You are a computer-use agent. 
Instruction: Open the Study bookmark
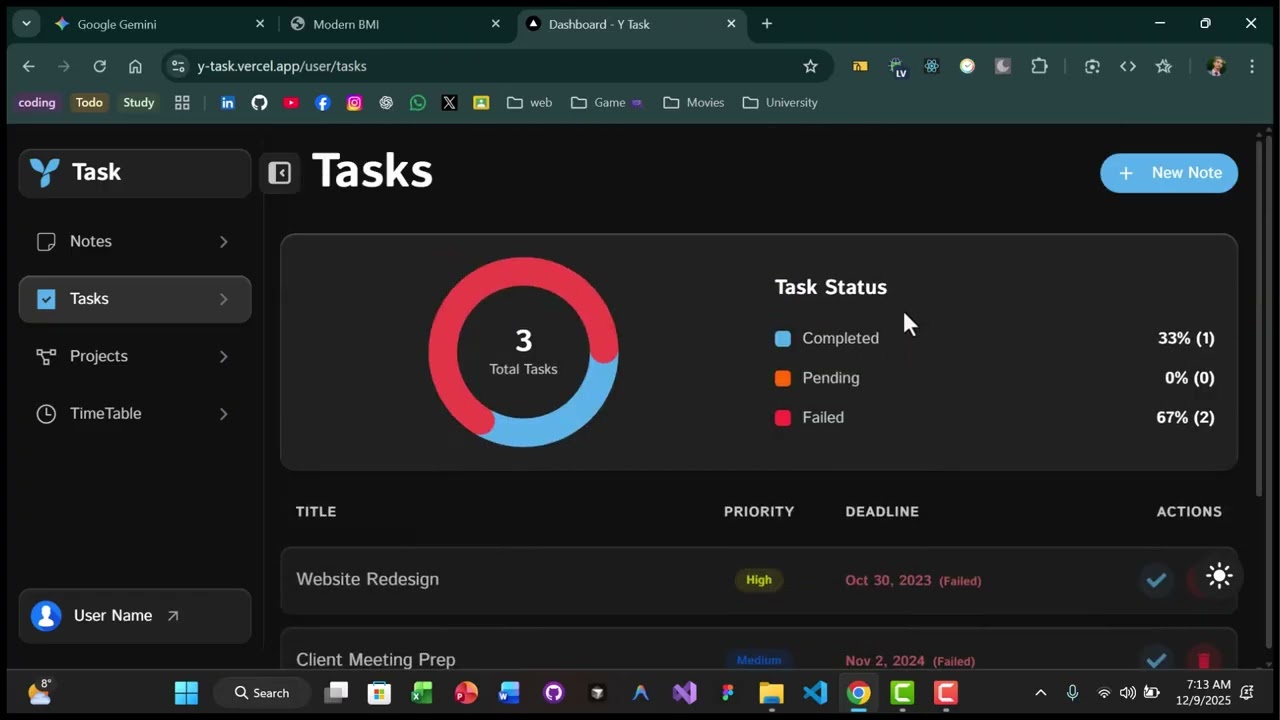139,102
